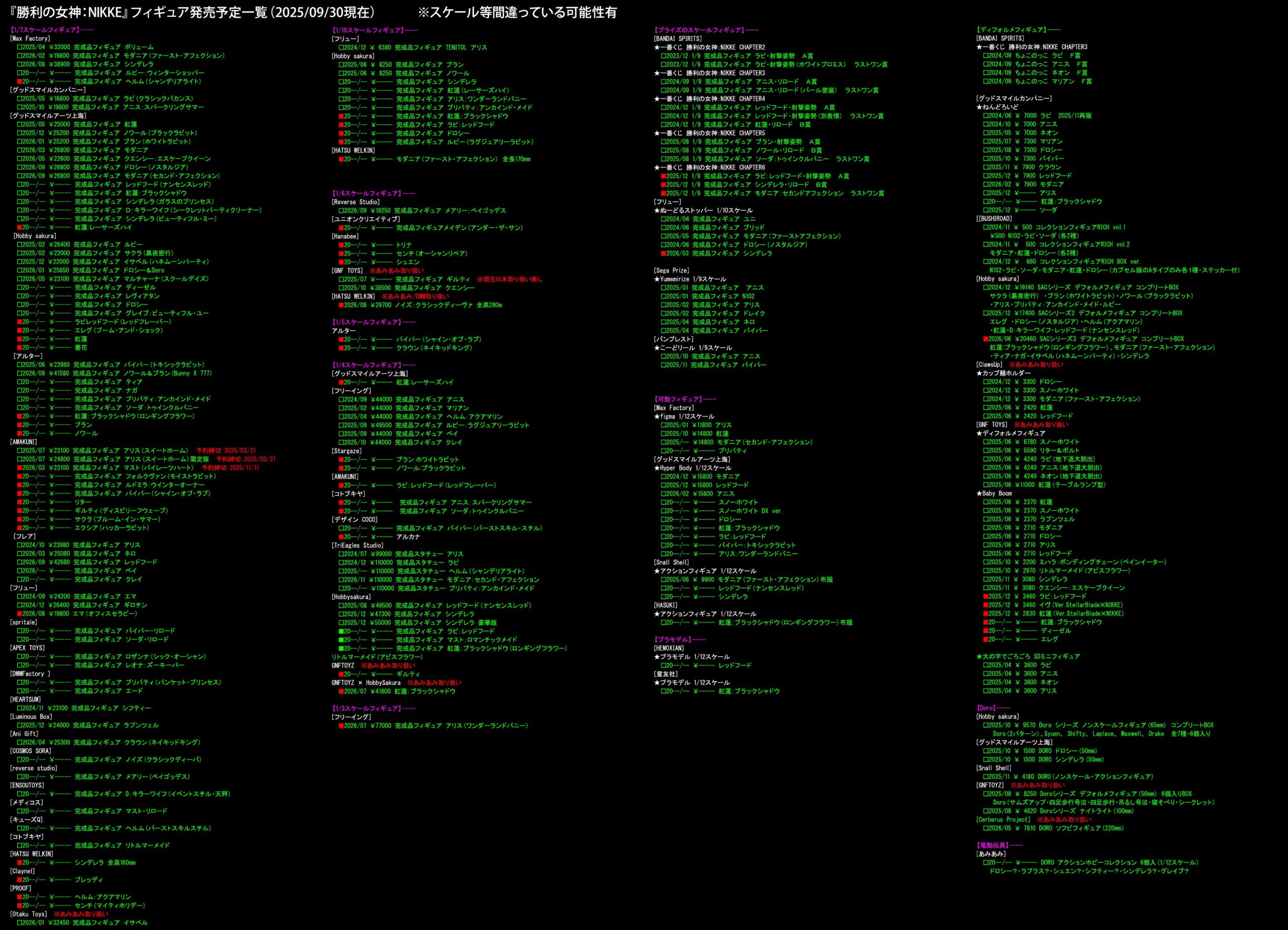Select the [TriEagles Studio] maker label

click(358, 545)
